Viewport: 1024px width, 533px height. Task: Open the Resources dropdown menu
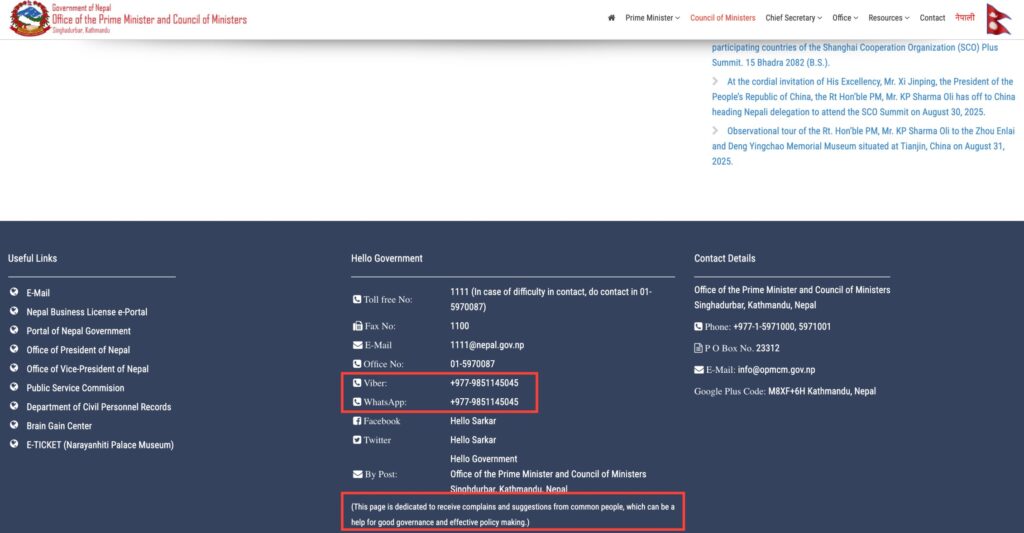click(888, 18)
